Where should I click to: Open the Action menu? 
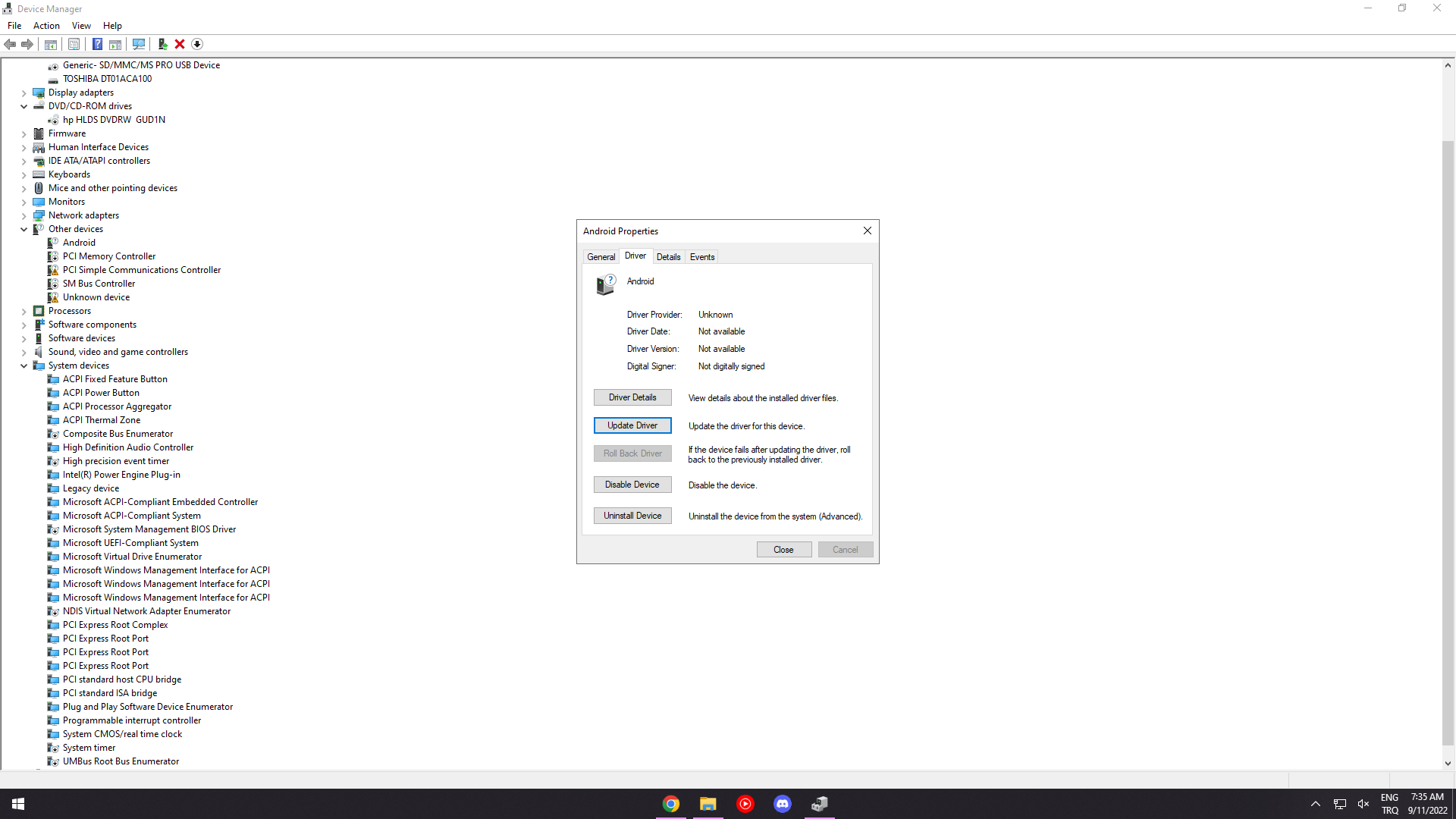click(x=46, y=26)
